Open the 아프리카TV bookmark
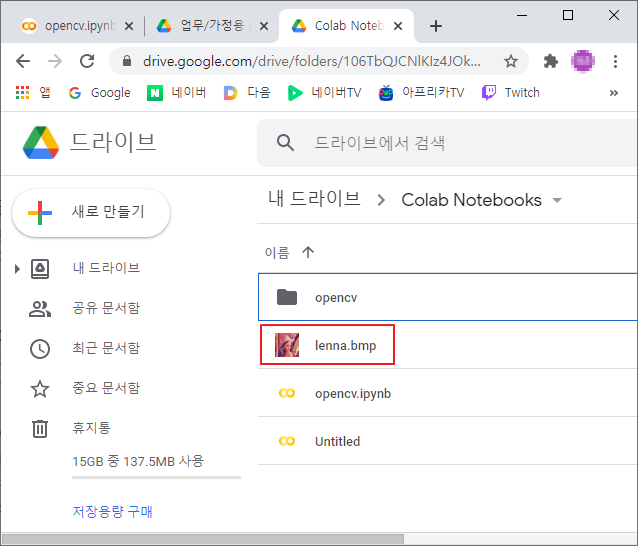The image size is (638, 546). (x=421, y=93)
